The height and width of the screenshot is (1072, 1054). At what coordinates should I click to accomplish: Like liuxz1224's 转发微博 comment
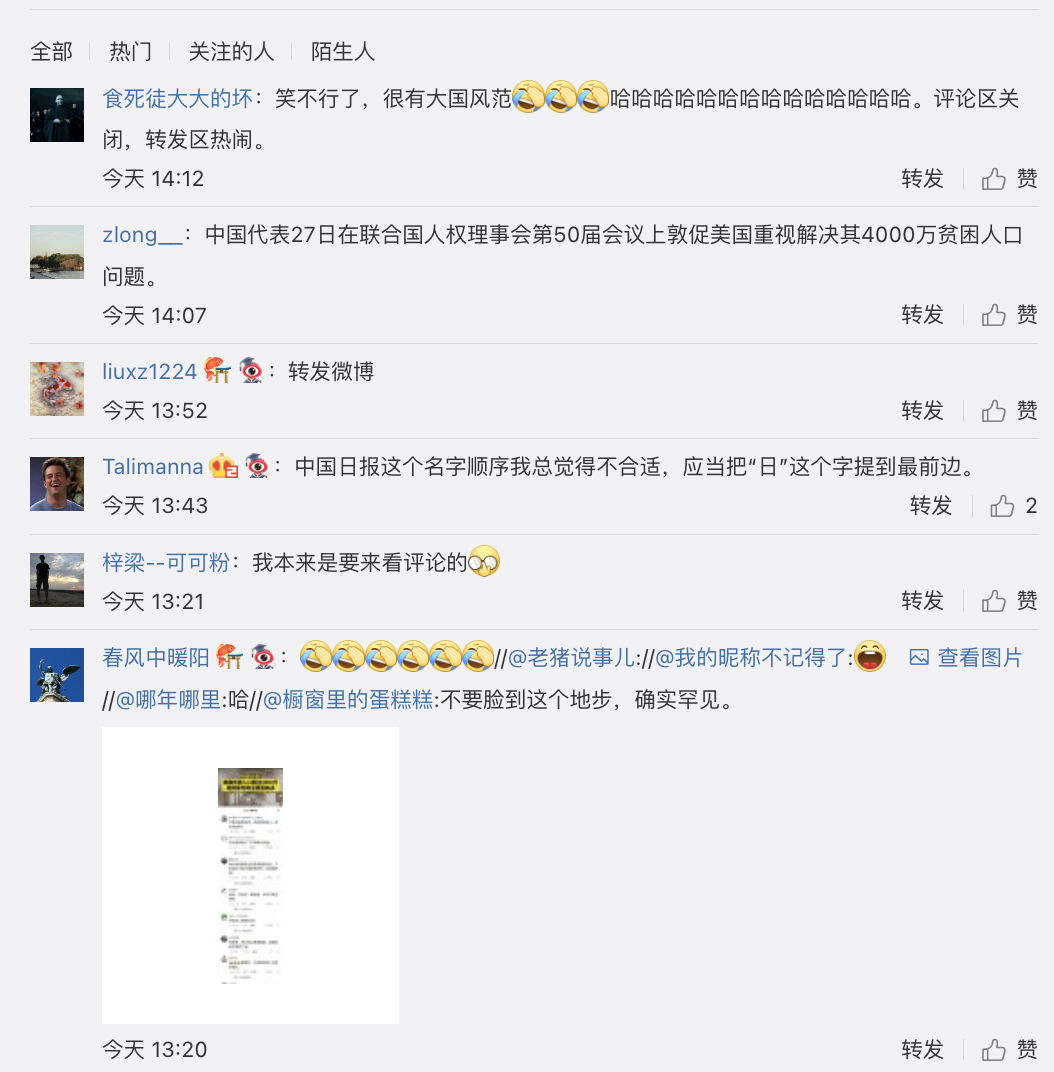tap(1010, 410)
